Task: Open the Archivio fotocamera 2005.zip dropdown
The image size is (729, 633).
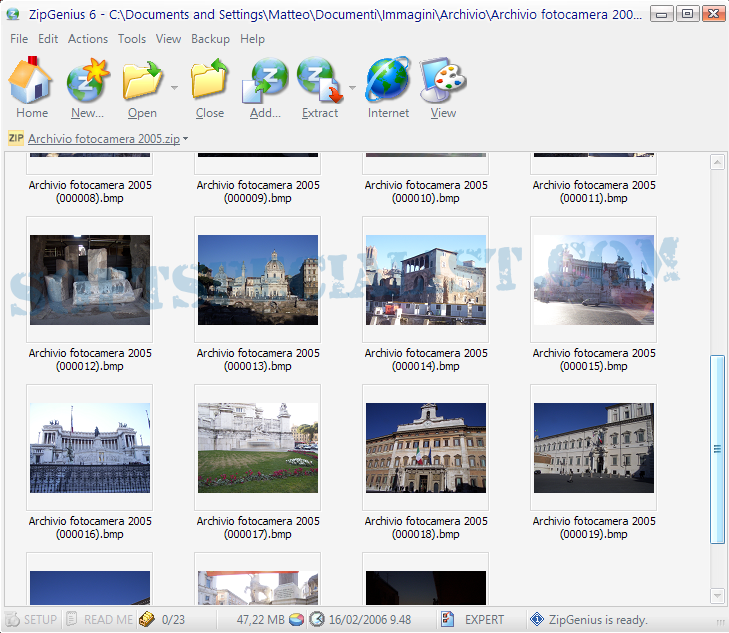Action: (x=108, y=139)
